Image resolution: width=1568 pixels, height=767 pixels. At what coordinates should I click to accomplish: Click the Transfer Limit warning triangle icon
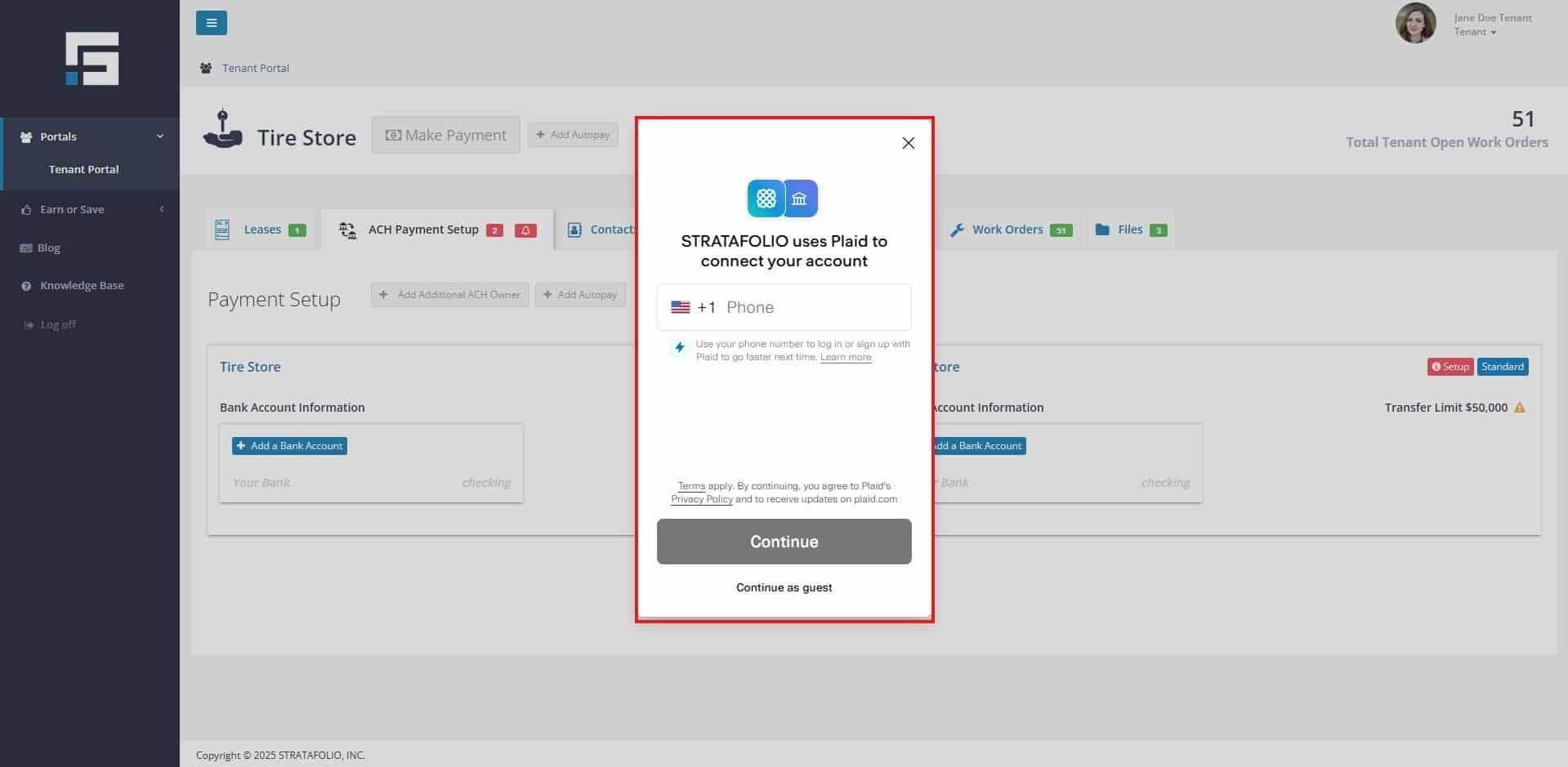(x=1520, y=407)
